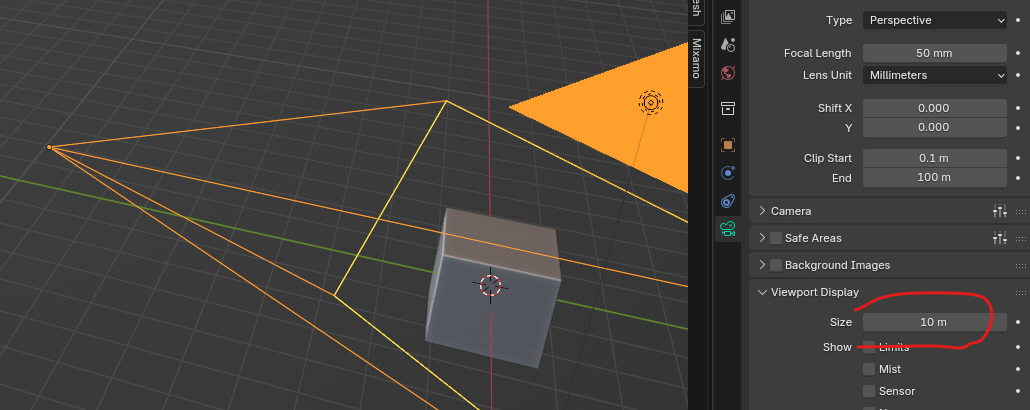Click animate dot beside Limits
Image resolution: width=1030 pixels, height=410 pixels.
pos(1018,347)
